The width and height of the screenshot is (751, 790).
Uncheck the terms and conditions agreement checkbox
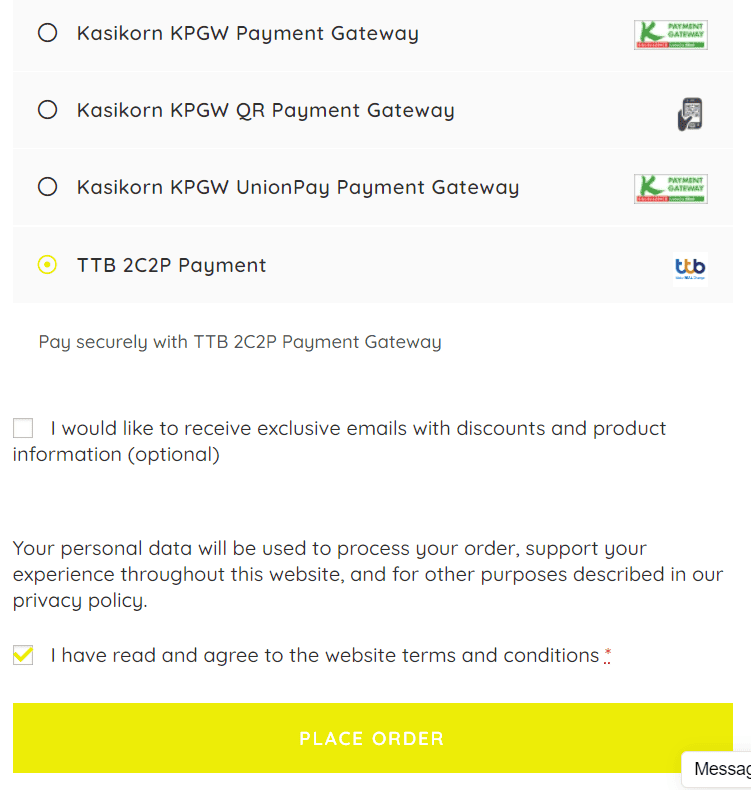pyautogui.click(x=23, y=656)
